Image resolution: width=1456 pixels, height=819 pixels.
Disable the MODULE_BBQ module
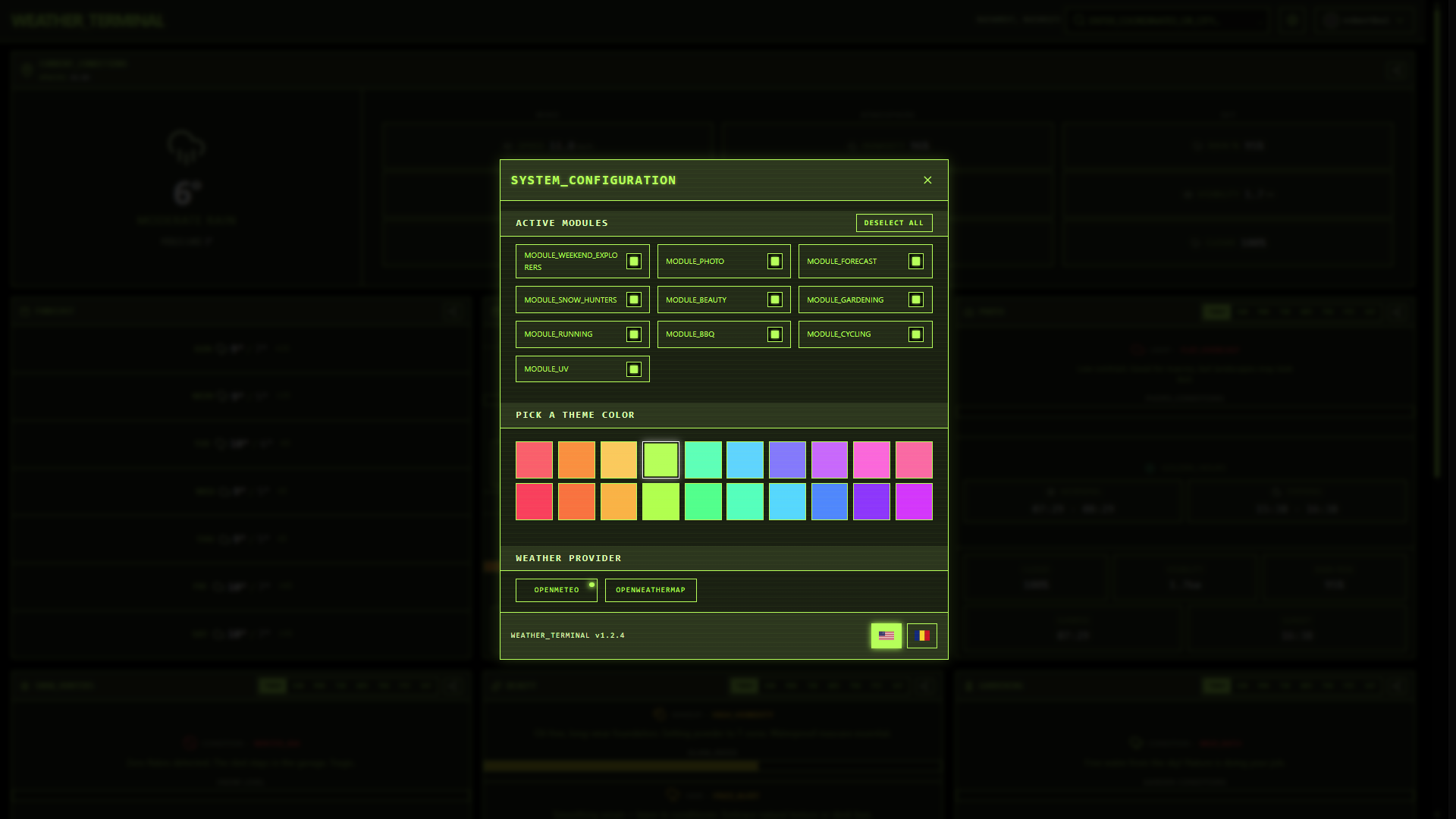(x=774, y=334)
